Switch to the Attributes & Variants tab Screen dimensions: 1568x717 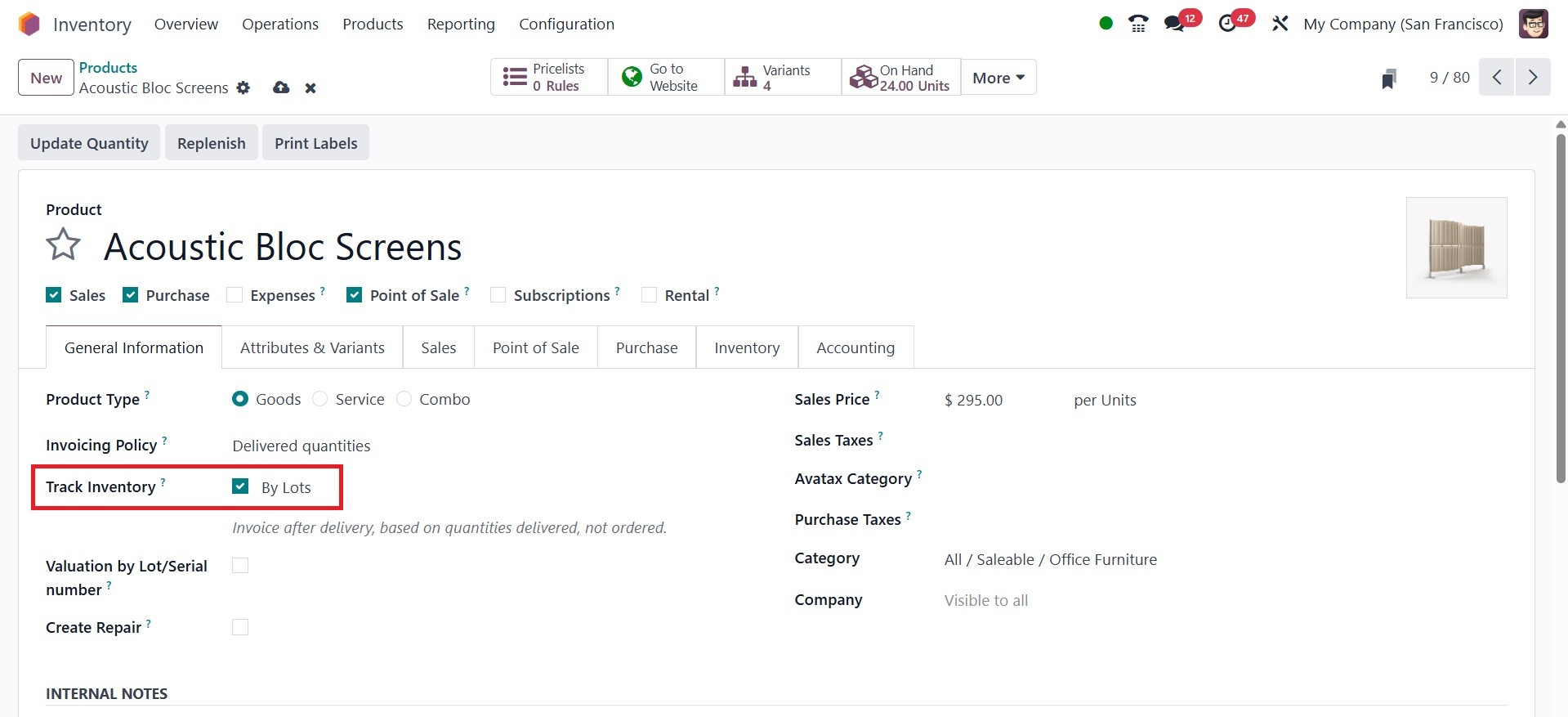point(312,347)
